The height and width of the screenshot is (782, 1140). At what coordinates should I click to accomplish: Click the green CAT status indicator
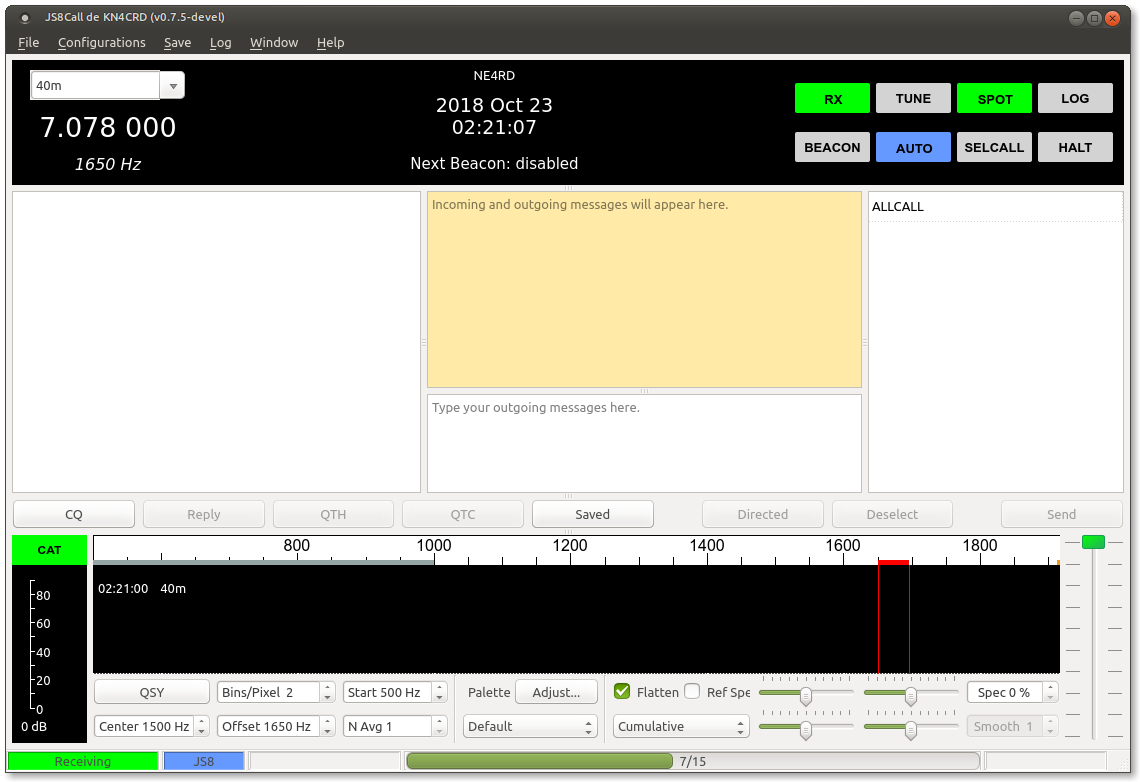(x=49, y=550)
